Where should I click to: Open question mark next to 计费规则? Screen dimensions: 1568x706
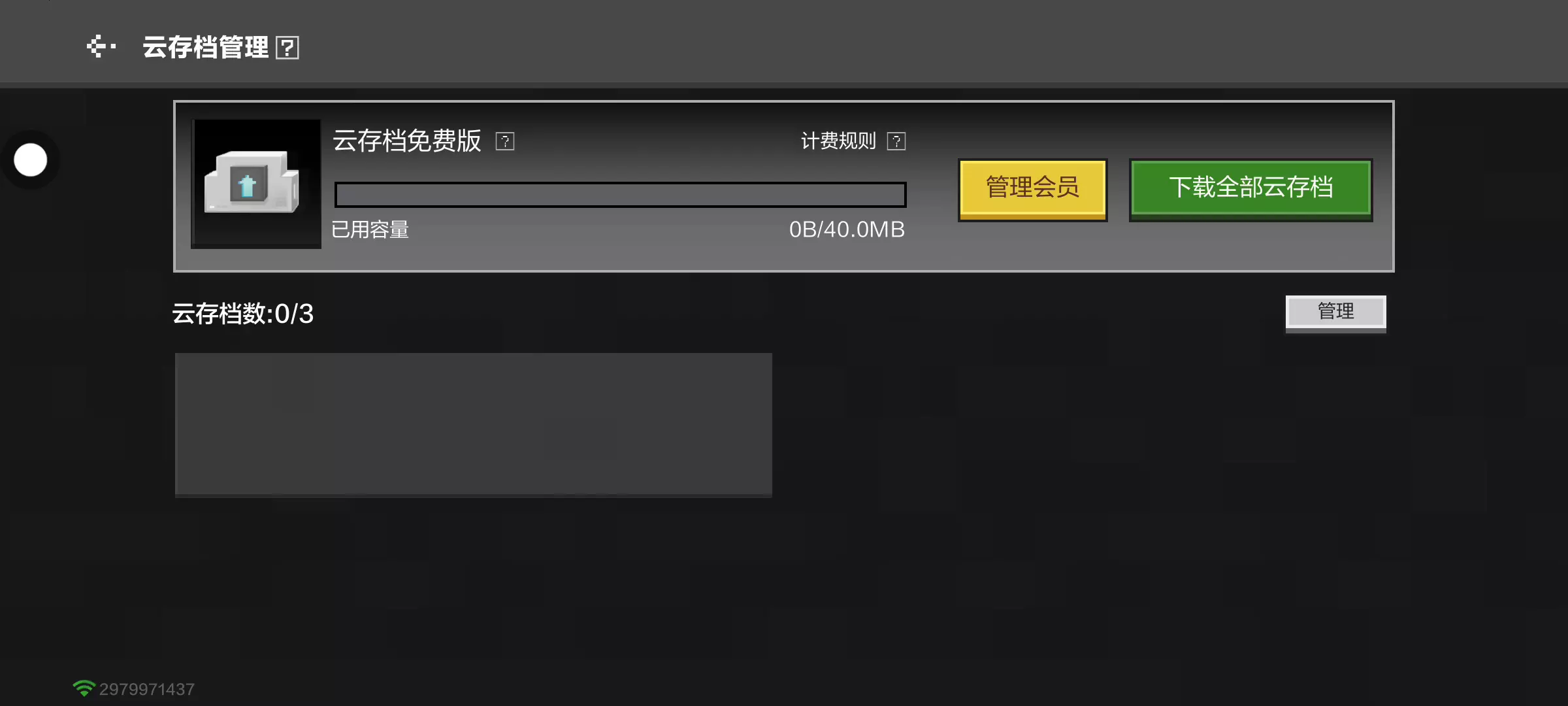click(896, 141)
